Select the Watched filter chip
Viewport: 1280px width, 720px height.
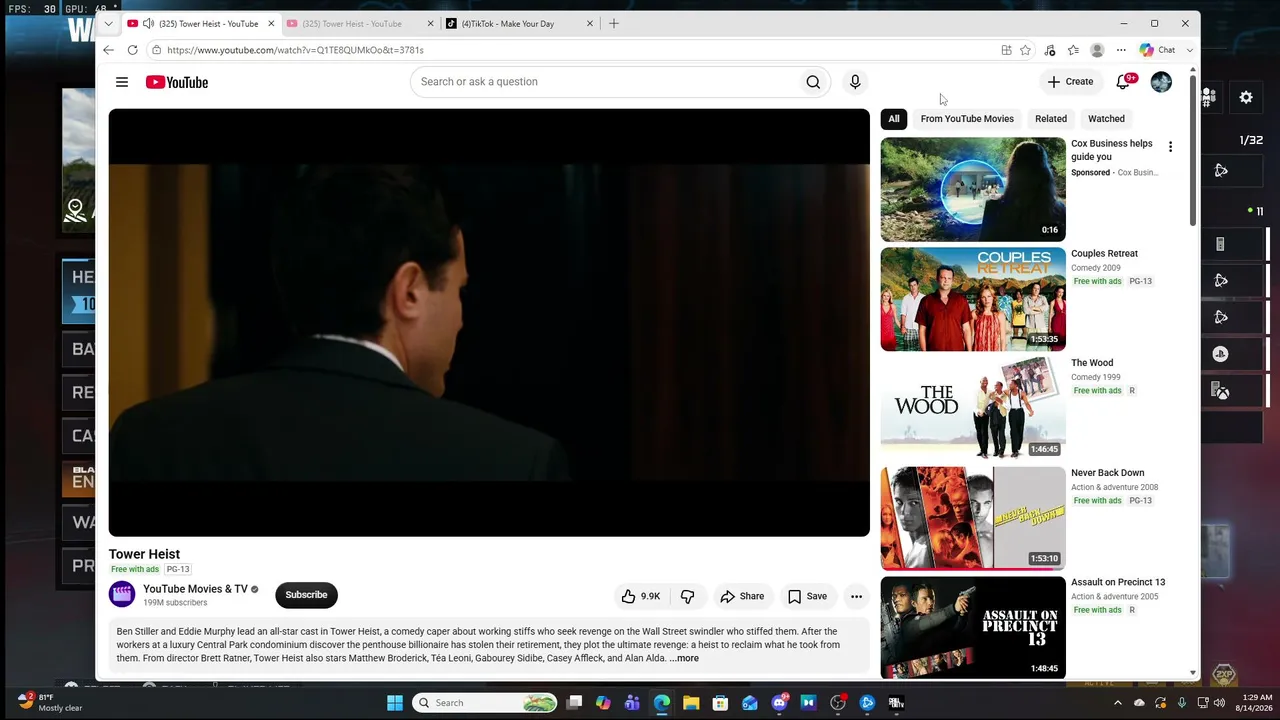(1106, 119)
